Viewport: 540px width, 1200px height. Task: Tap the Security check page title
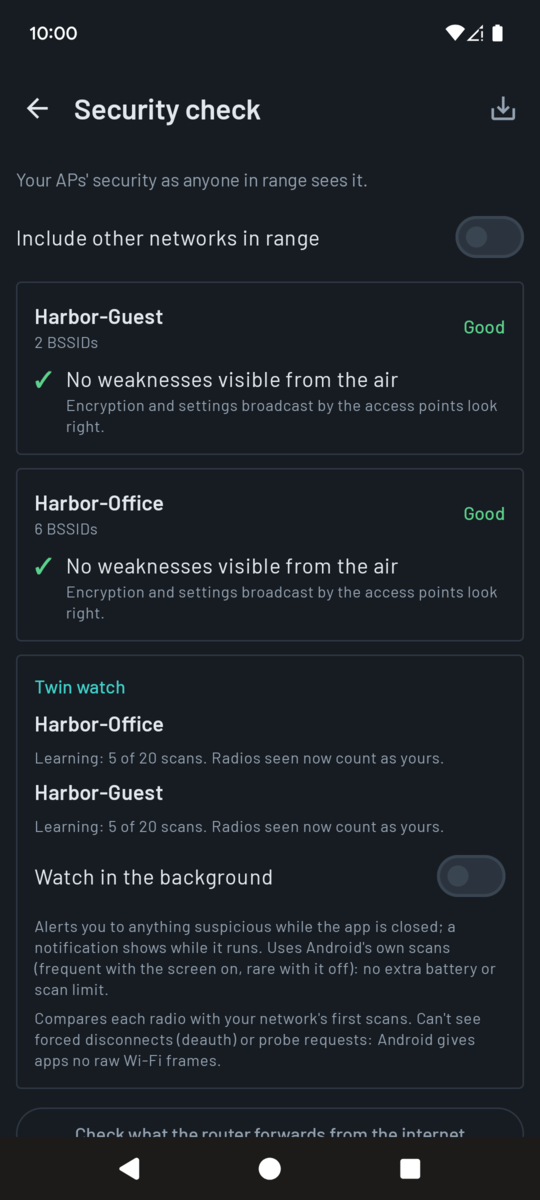(x=167, y=110)
